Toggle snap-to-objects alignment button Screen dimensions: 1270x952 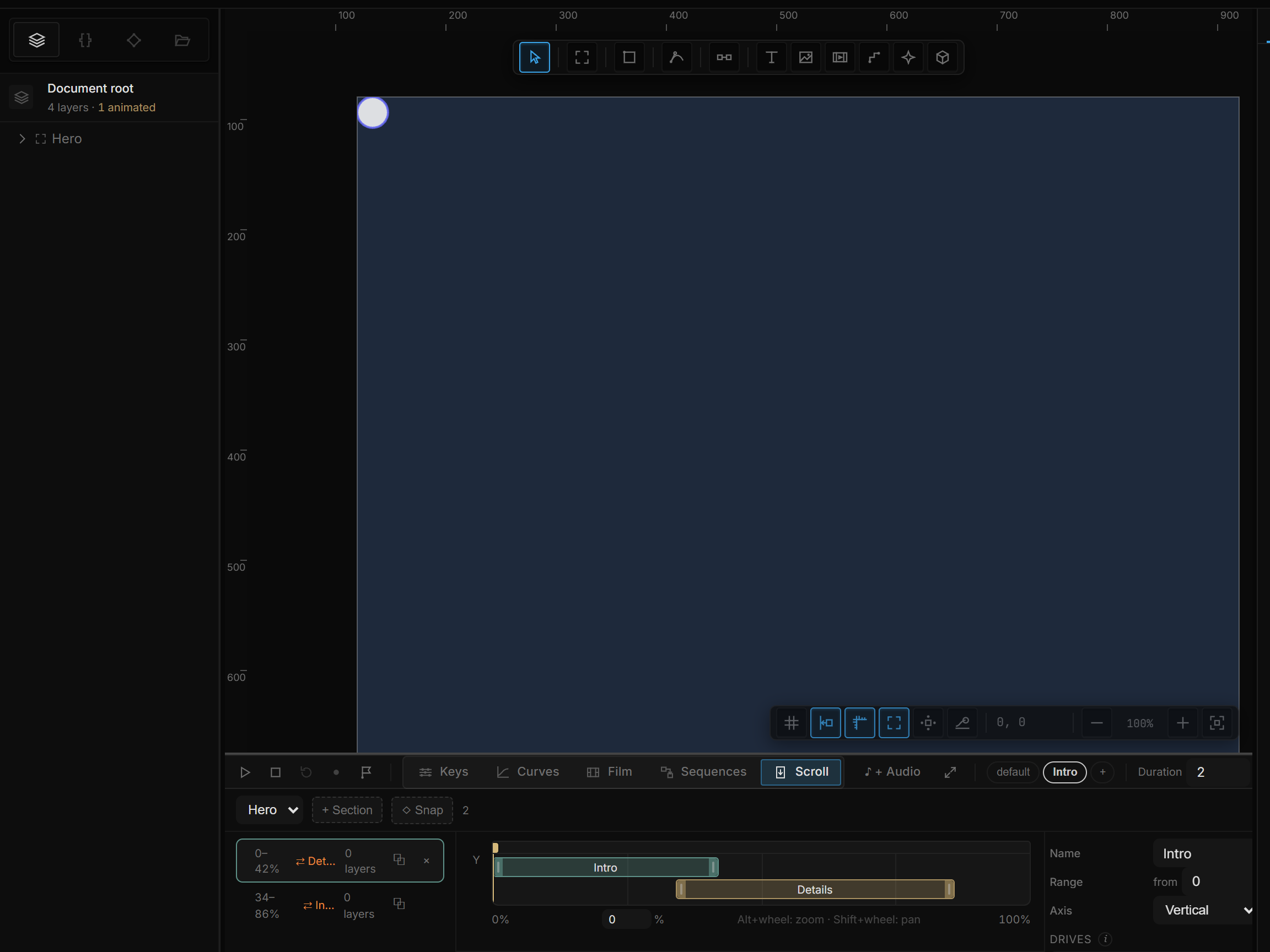click(x=826, y=723)
